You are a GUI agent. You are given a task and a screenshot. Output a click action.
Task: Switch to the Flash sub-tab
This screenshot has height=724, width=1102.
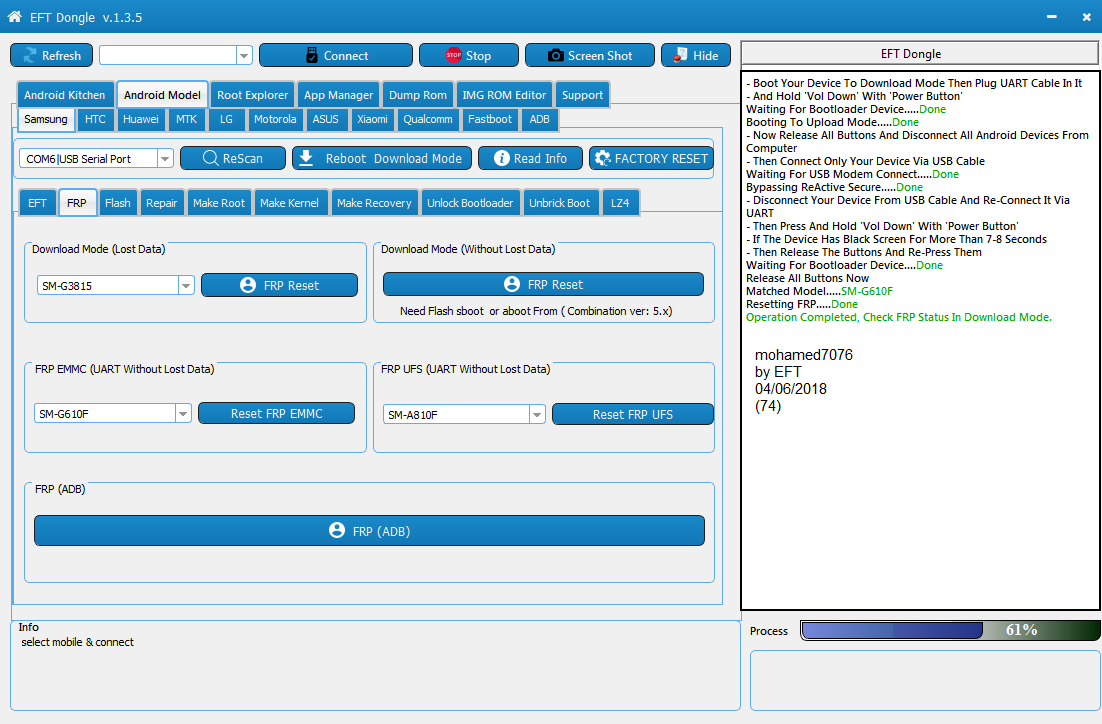(117, 203)
